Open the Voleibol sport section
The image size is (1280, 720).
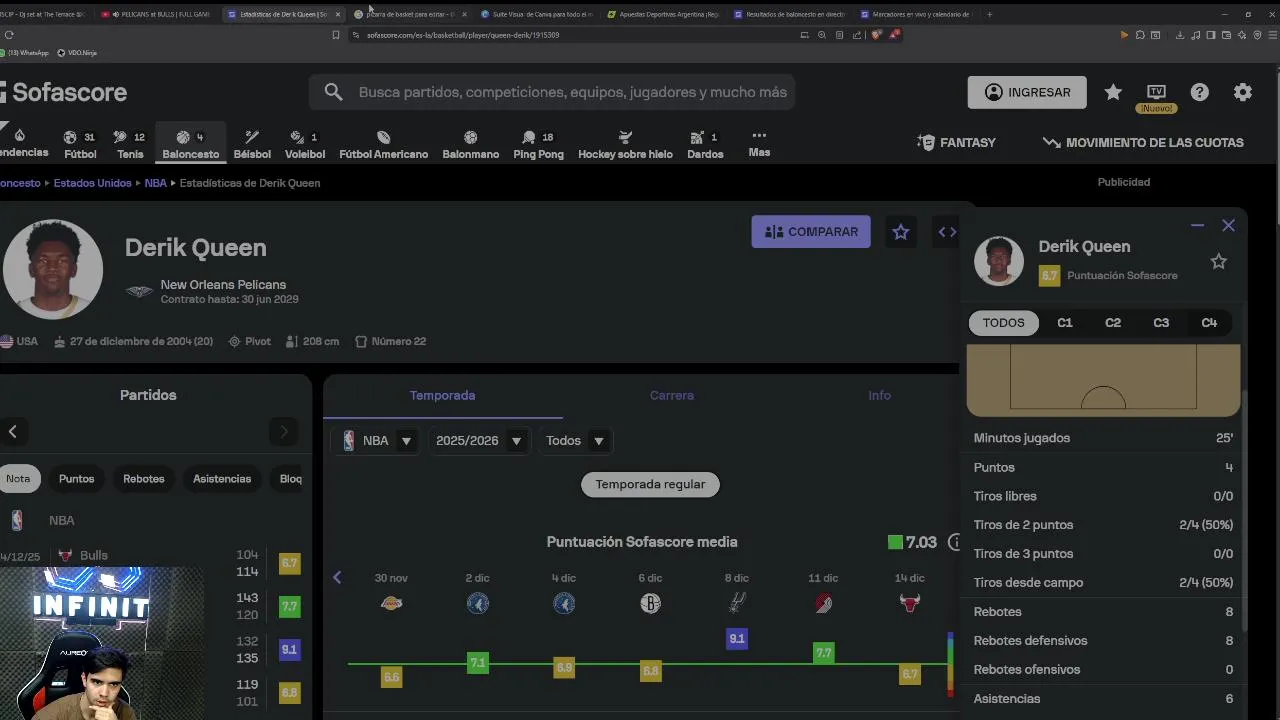pyautogui.click(x=305, y=145)
